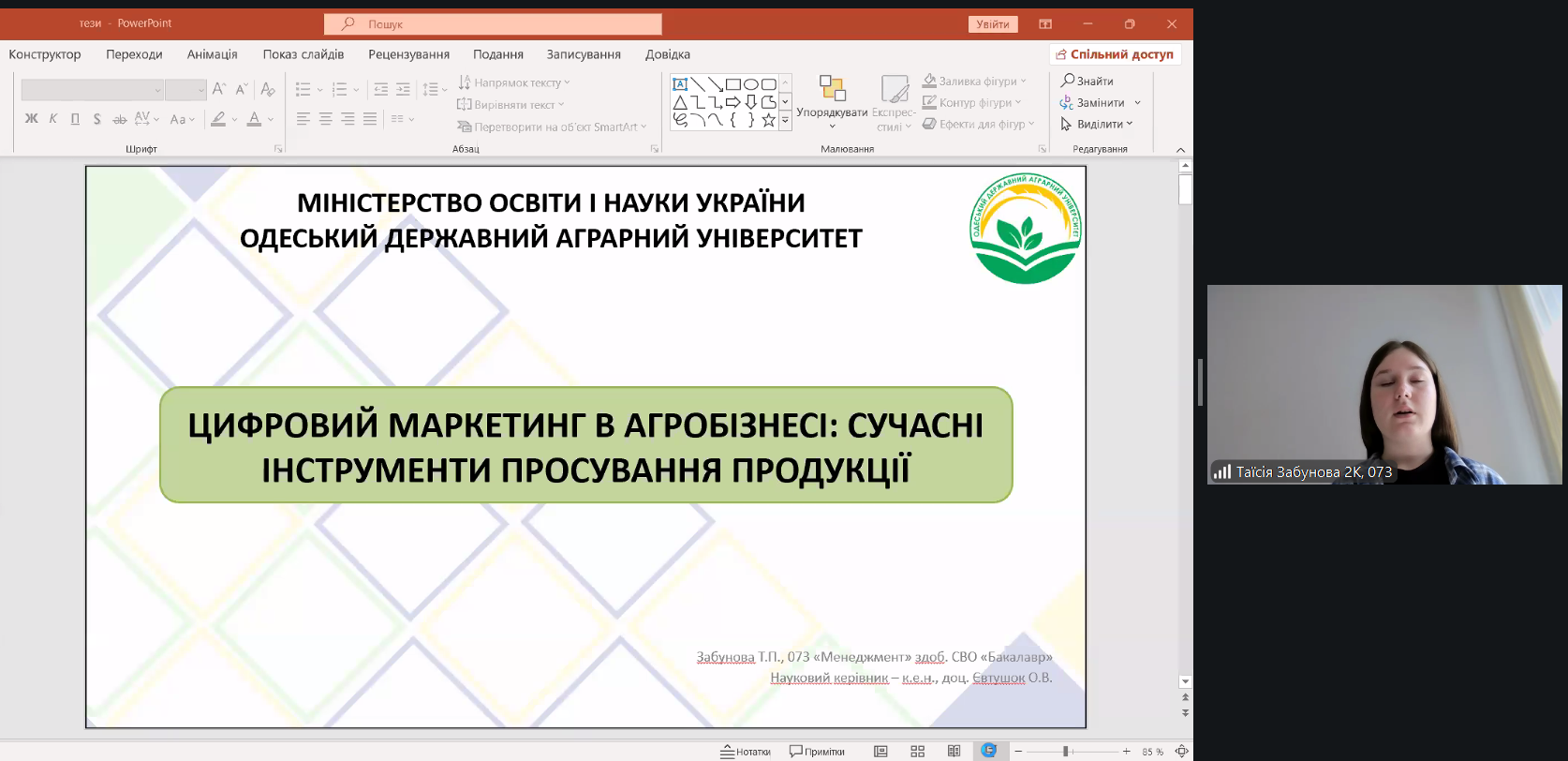Screen dimensions: 1568x761
Task: Select the text box shape tool
Action: (x=681, y=84)
